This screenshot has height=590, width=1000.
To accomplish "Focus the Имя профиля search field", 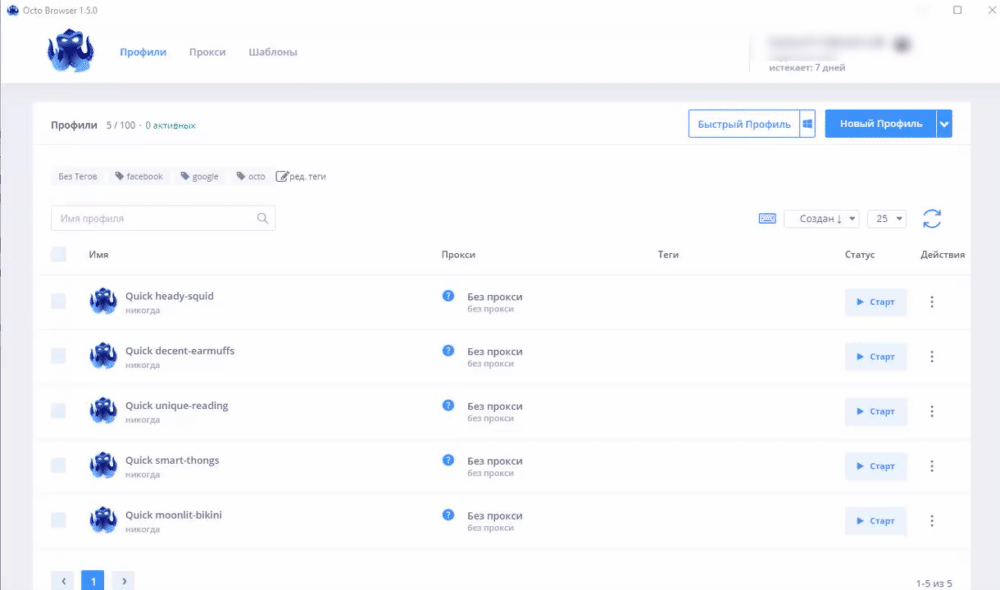I will (163, 218).
